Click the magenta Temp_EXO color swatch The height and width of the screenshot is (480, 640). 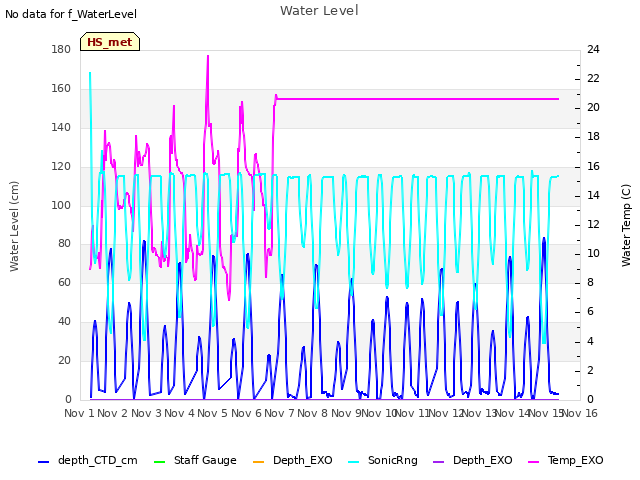[x=534, y=462]
